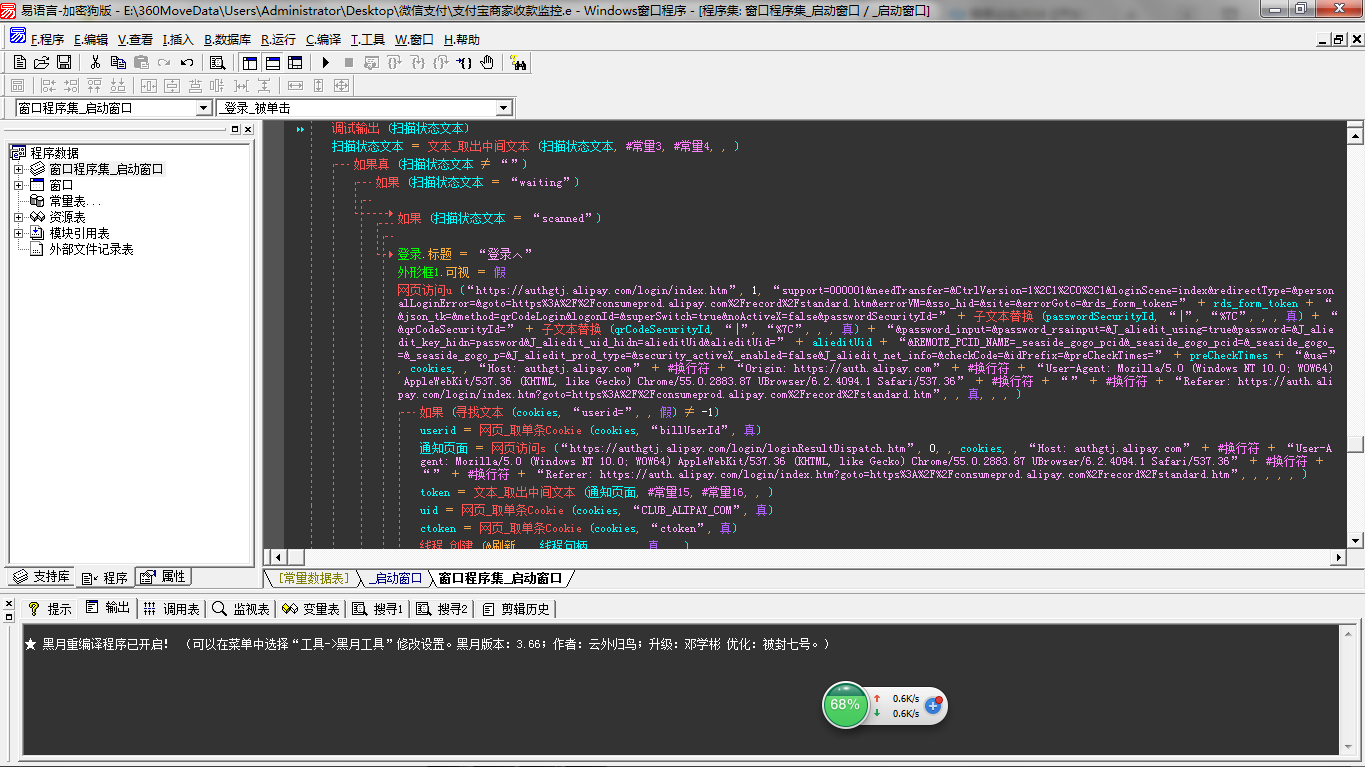Run the program with play icon
Screen dimensions: 1365x767
[326, 62]
